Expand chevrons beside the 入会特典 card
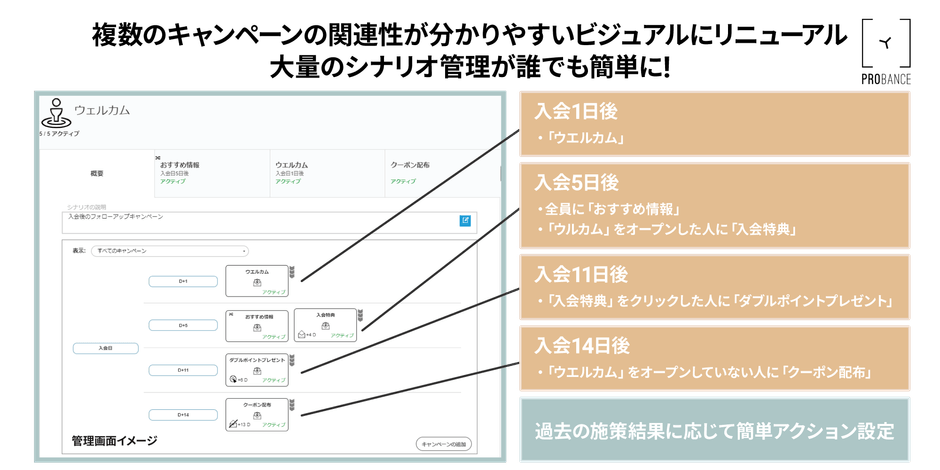 click(x=360, y=315)
